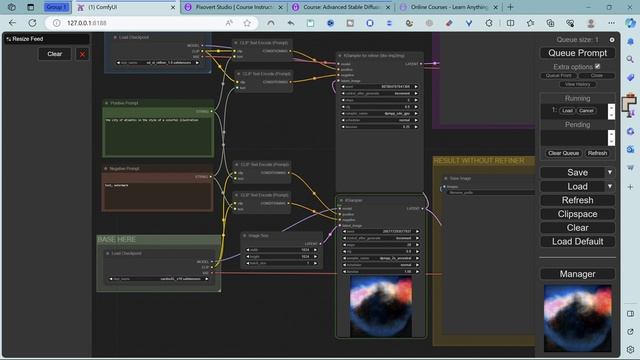
Task: Open browser split screen icon
Action: pyautogui.click(x=510, y=23)
